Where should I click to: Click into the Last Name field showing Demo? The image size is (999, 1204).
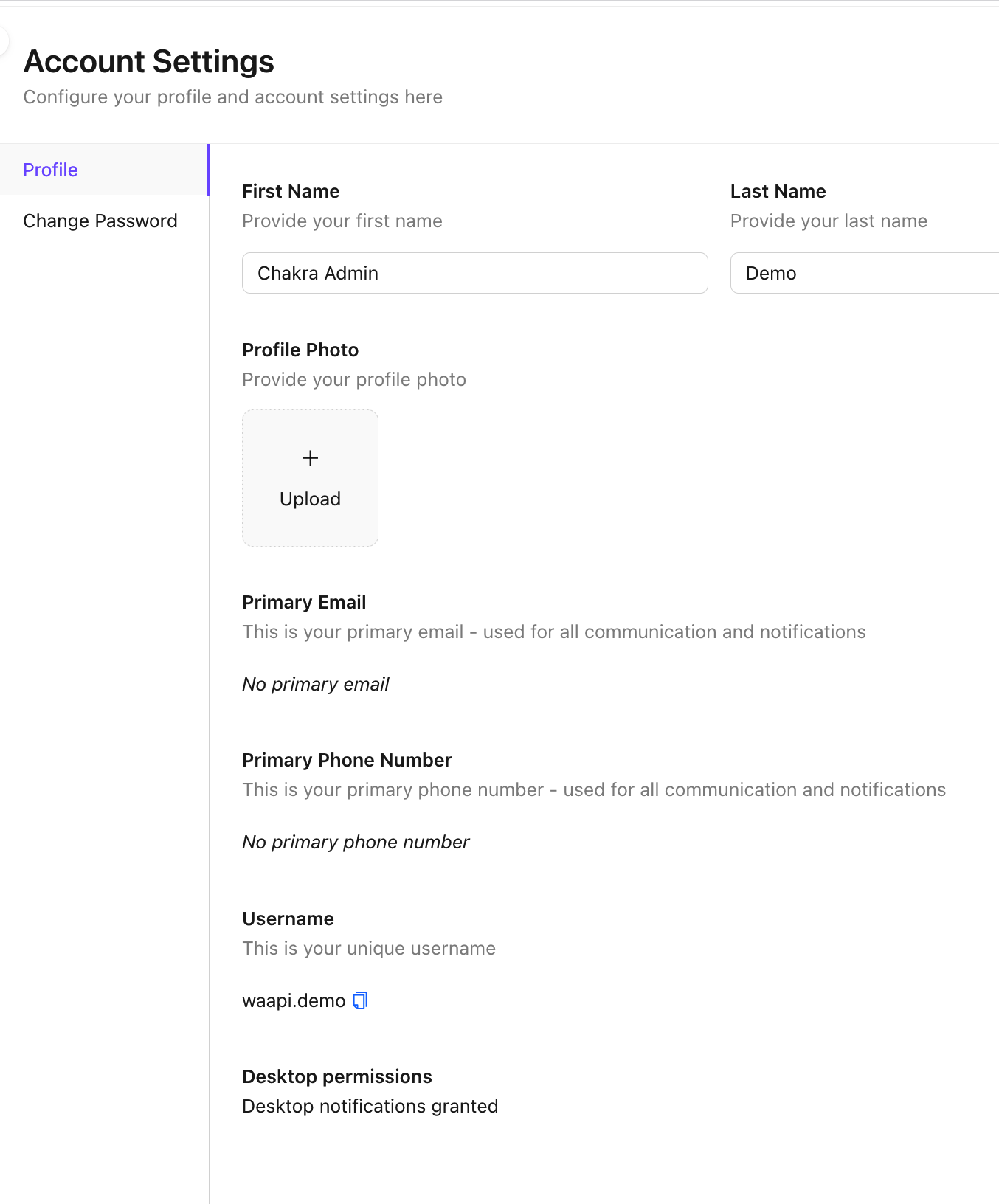[x=863, y=273]
